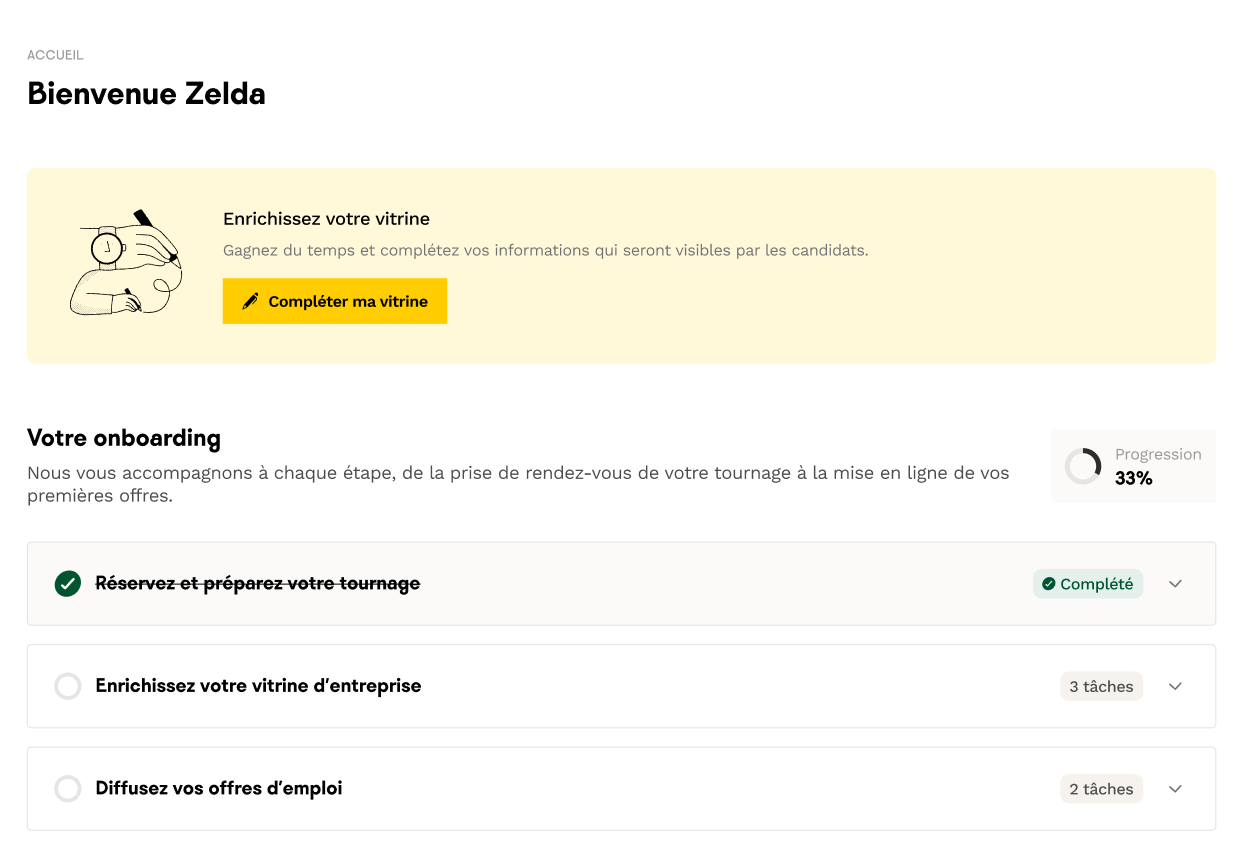Click the Progression 33% indicator

(x=1134, y=466)
